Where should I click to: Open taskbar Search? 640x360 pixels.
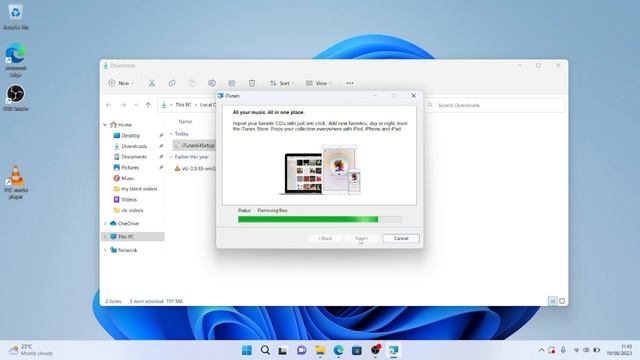coord(265,350)
